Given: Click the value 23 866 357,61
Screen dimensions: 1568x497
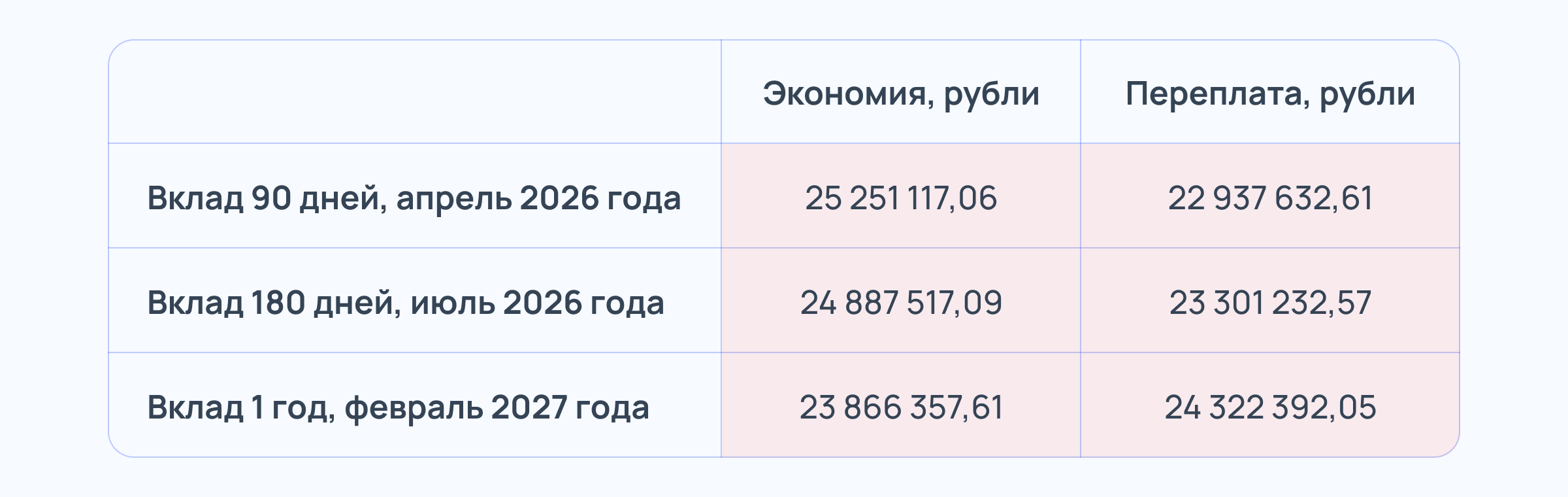Looking at the screenshot, I should click(x=900, y=407).
